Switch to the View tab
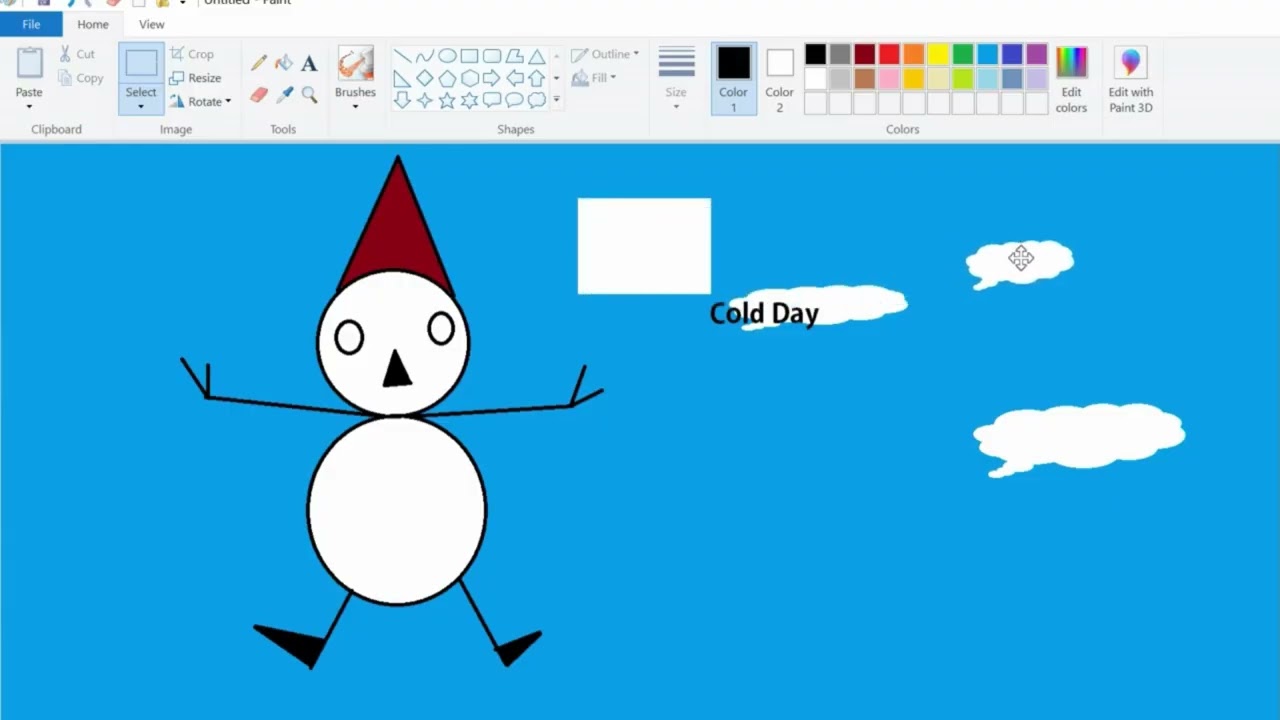 click(152, 24)
